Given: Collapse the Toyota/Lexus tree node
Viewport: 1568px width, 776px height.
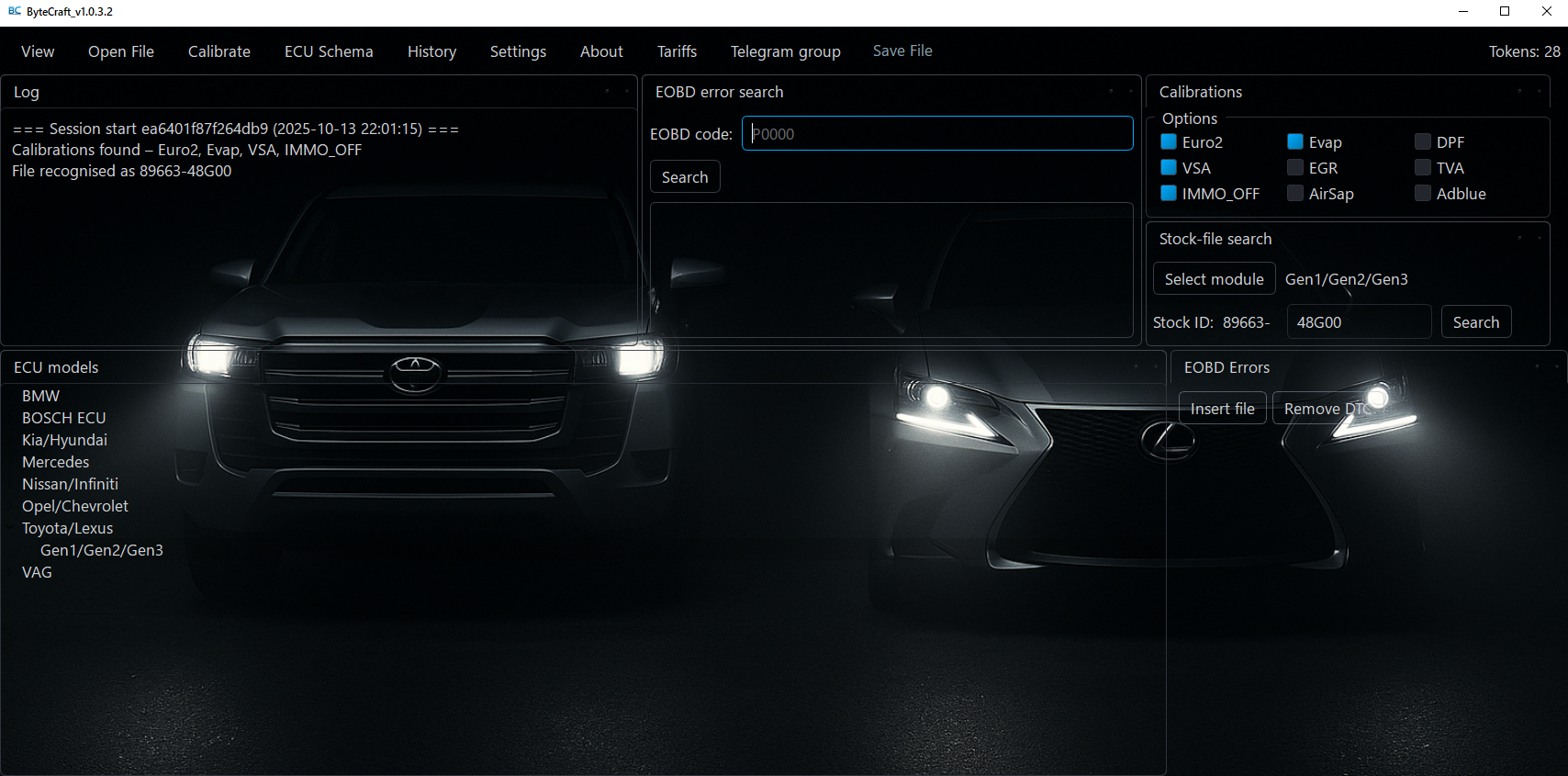Looking at the screenshot, I should [11, 528].
